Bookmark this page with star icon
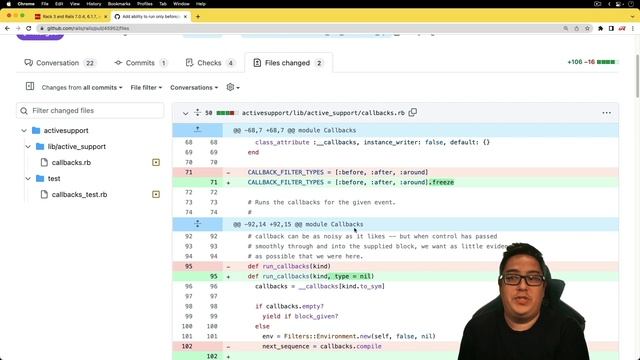 (587, 28)
